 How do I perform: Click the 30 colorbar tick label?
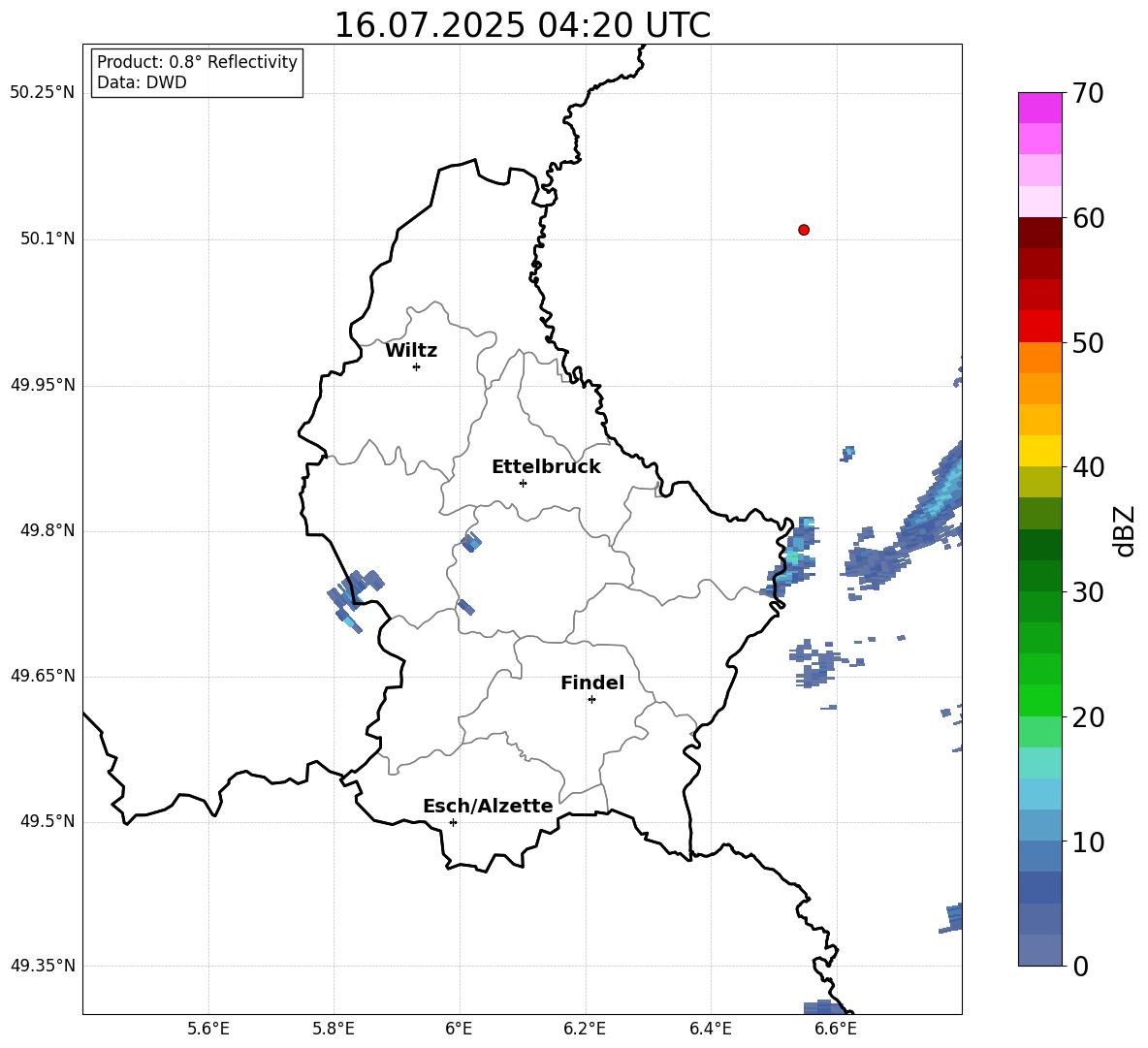click(1088, 592)
